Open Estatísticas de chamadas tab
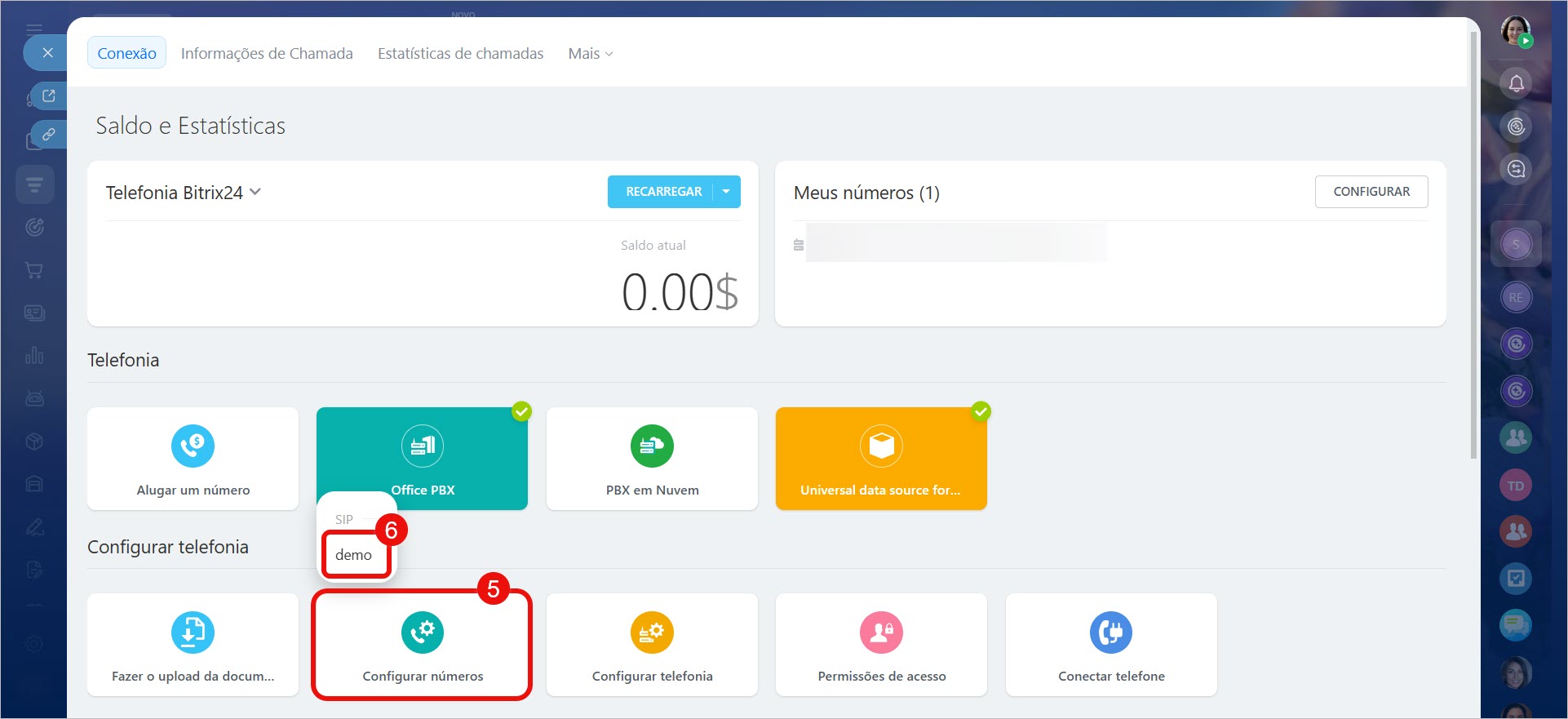 coord(460,54)
